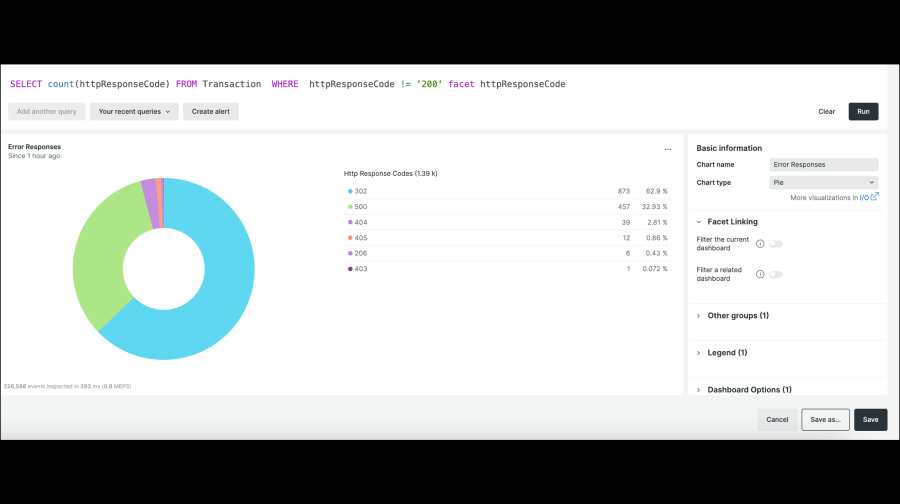
Task: Click the green 500 legend dot
Action: coord(350,206)
